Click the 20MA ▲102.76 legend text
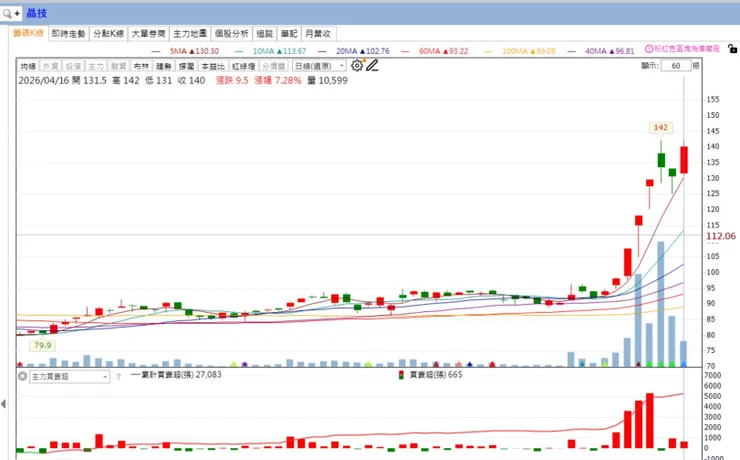Screen dimensions: 740x460 (x=362, y=51)
